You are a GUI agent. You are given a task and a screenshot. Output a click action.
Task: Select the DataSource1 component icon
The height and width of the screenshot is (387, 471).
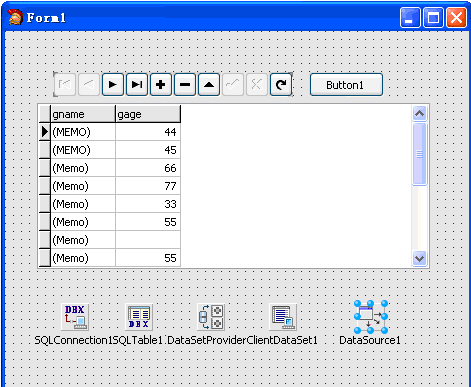[x=371, y=317]
